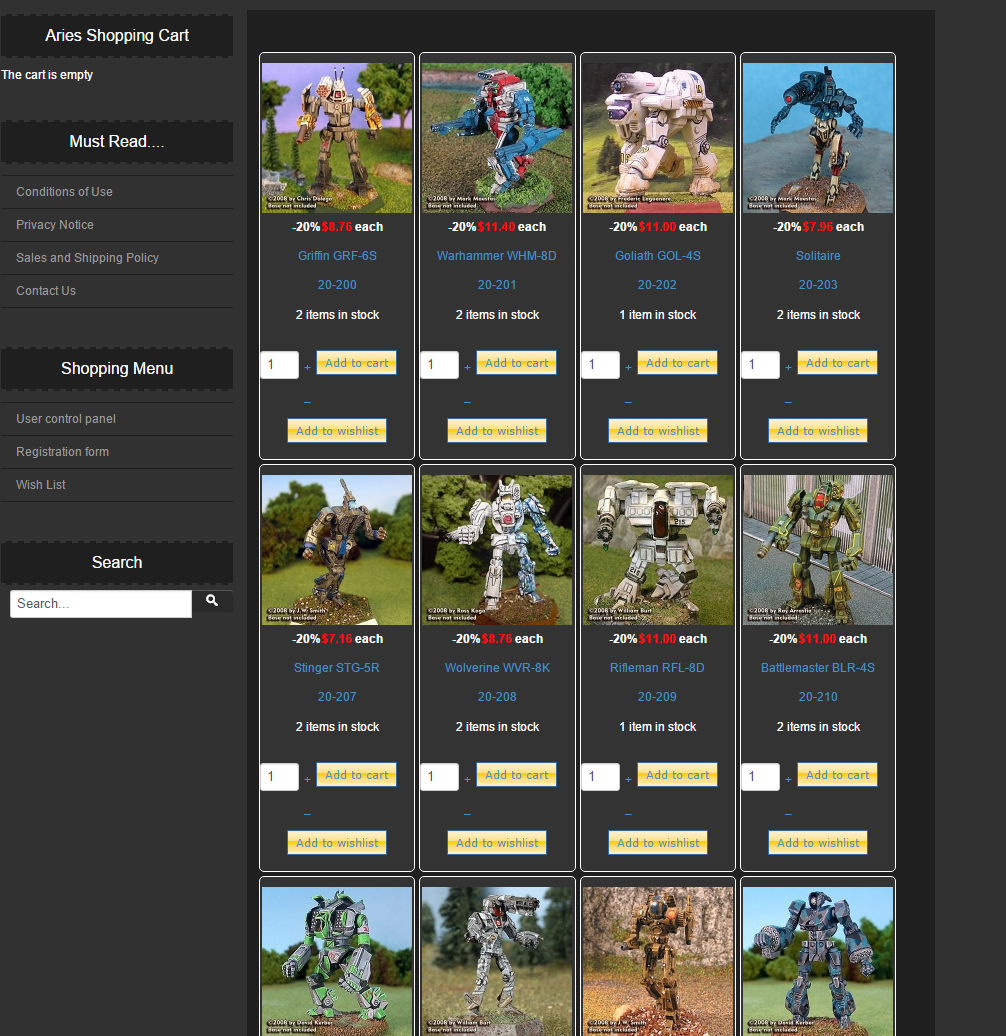Open the Stinger STG-5R product link
This screenshot has width=1006, height=1036.
[337, 668]
